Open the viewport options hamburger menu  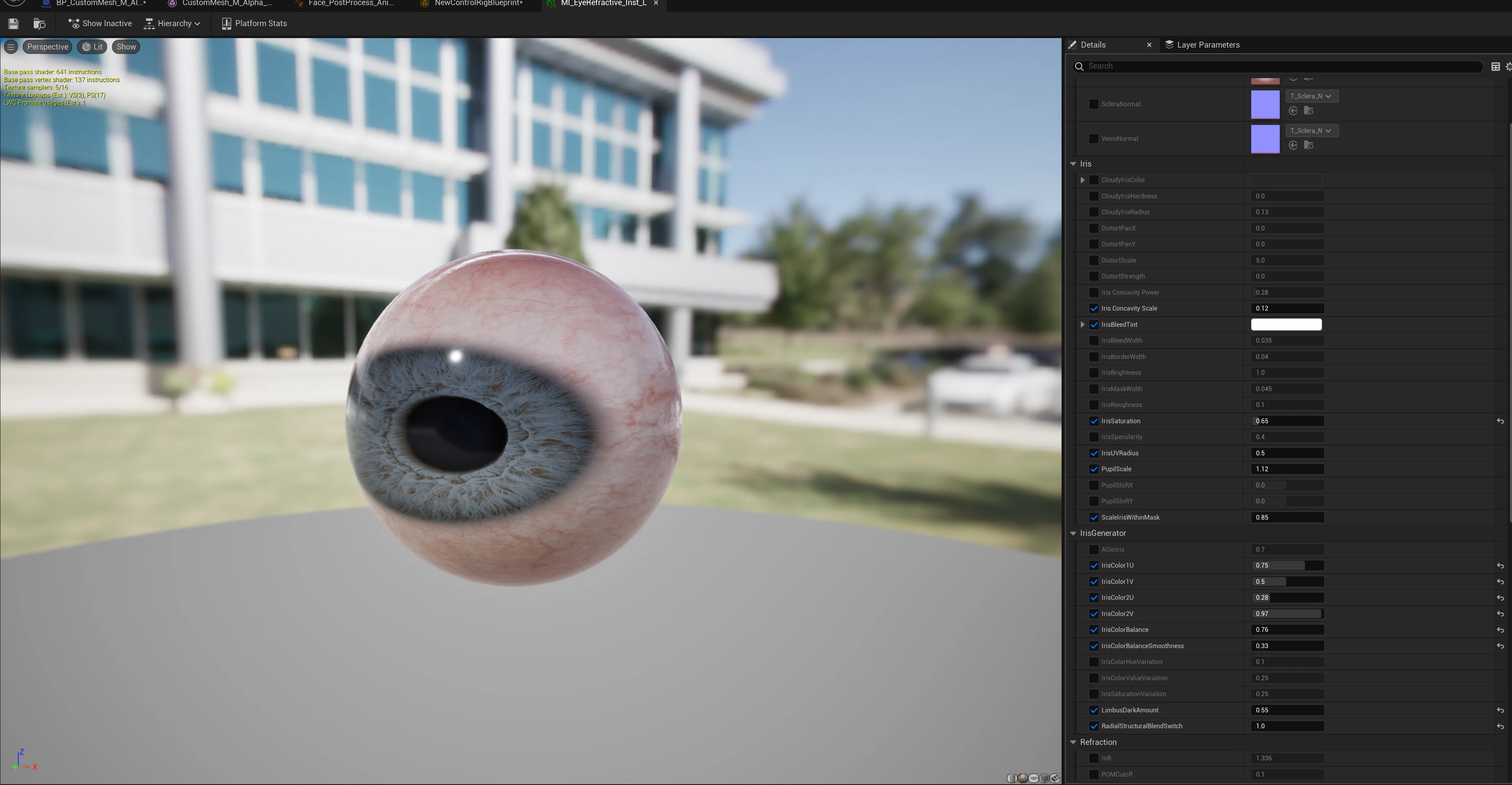click(11, 47)
